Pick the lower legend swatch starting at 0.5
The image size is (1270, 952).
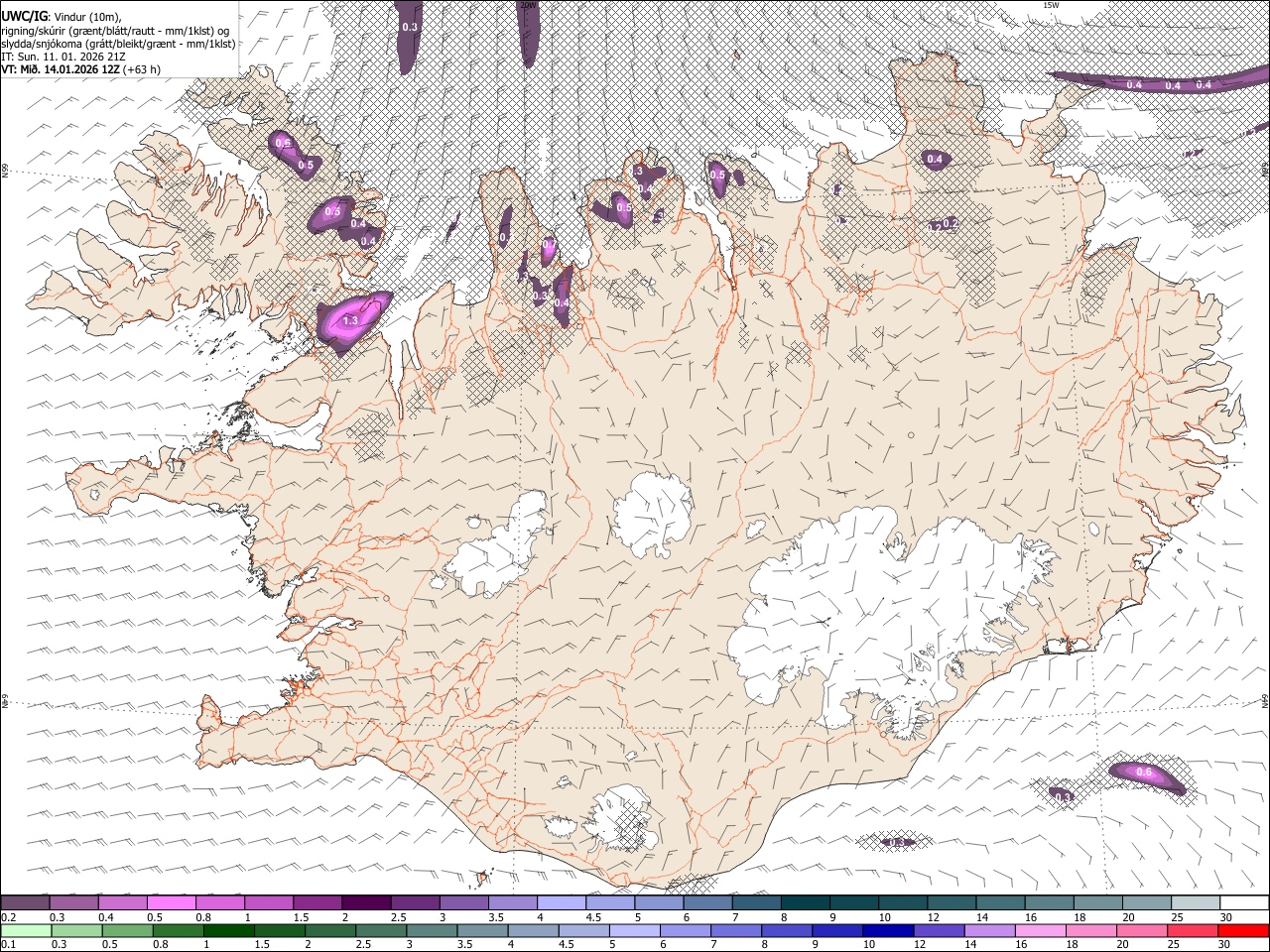coord(127,930)
